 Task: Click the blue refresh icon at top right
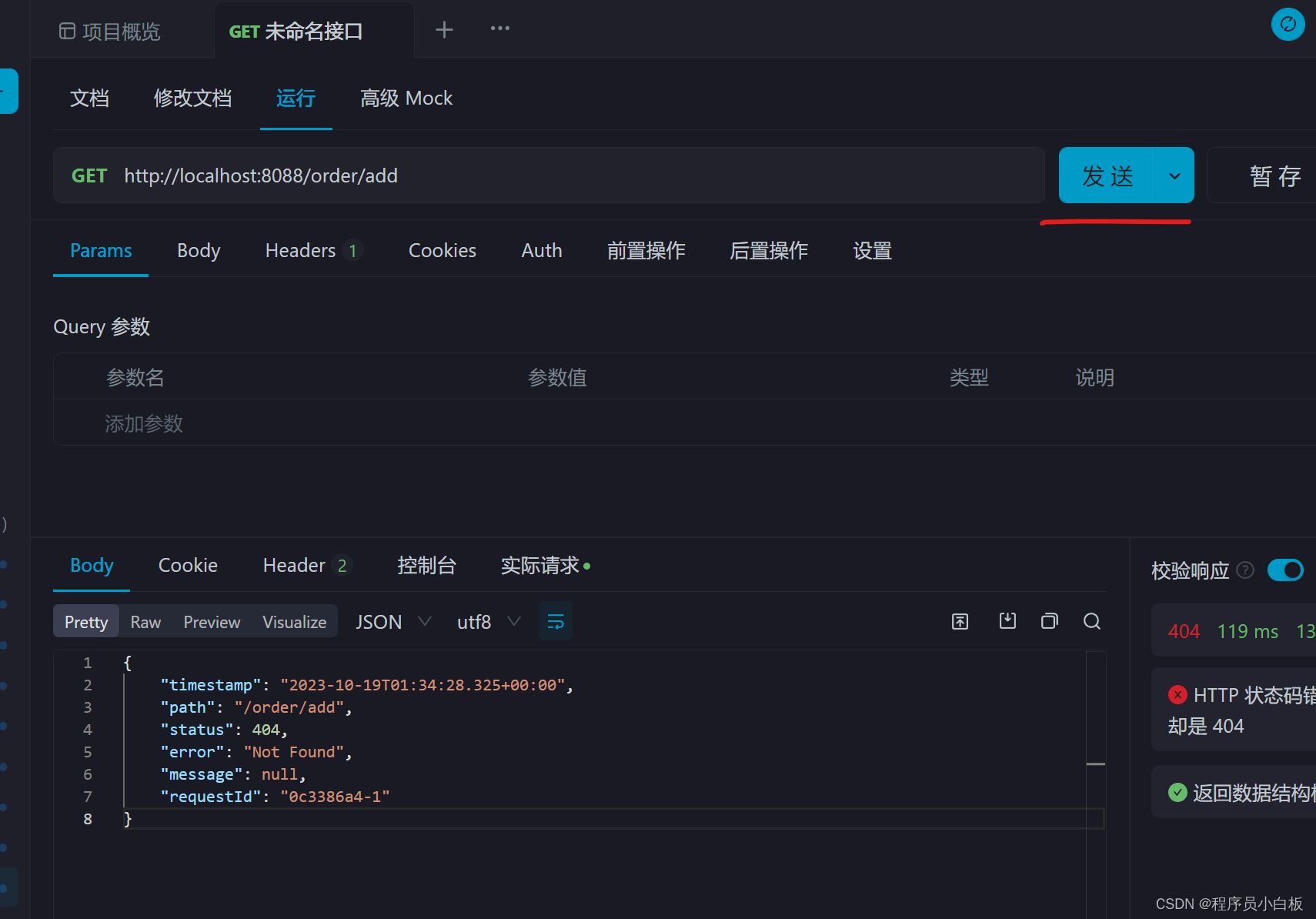(1288, 25)
